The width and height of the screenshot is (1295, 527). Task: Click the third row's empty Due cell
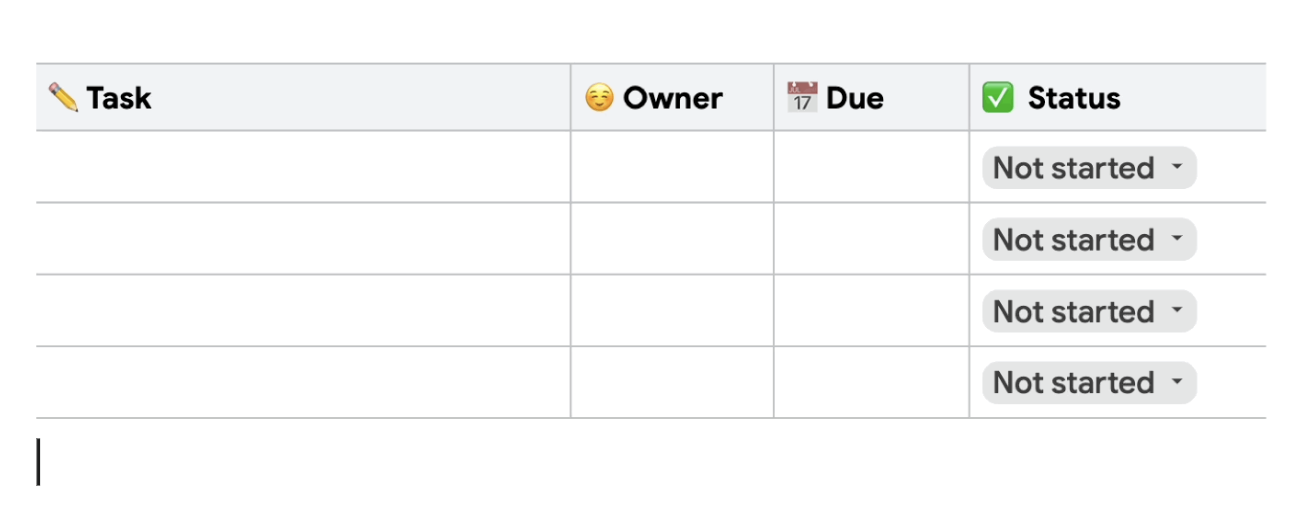click(x=871, y=311)
